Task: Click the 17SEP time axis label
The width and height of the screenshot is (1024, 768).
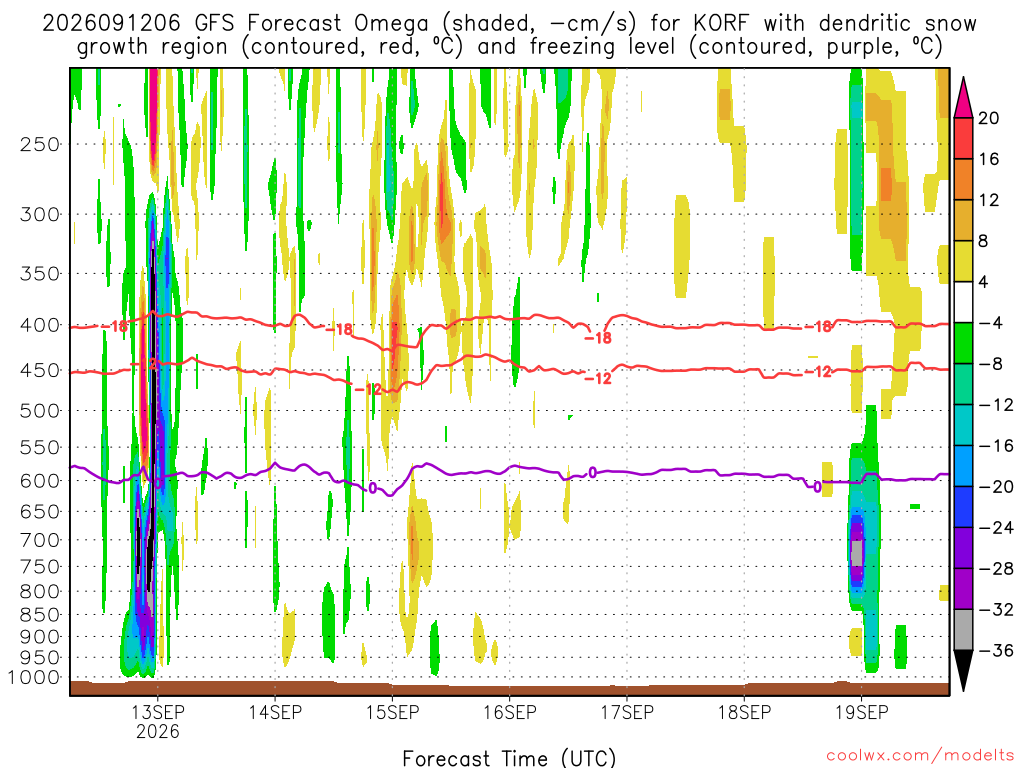Action: point(627,712)
